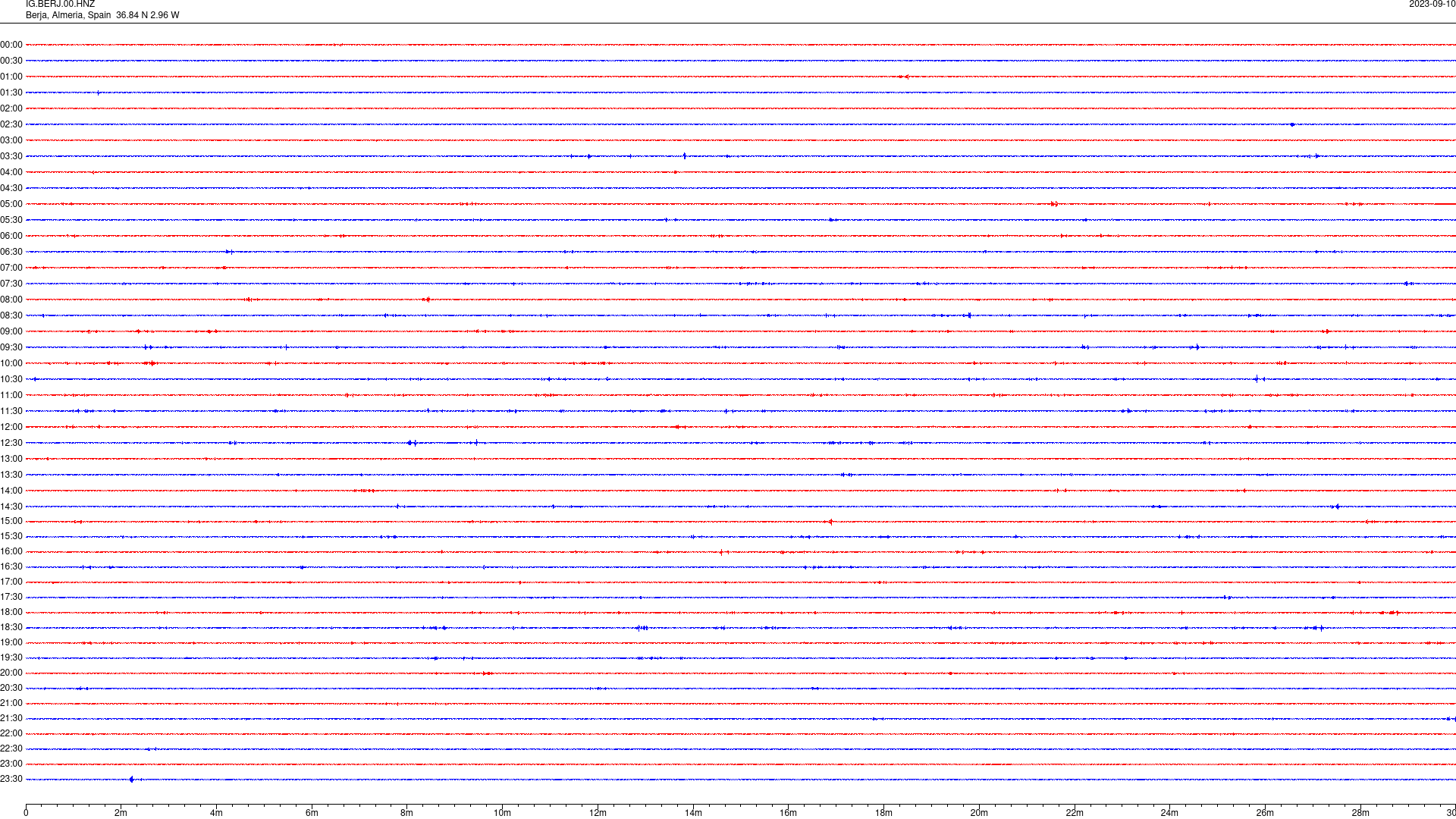Select the 16:00 time row label
Viewport: 1456px width, 819px height.
click(11, 551)
